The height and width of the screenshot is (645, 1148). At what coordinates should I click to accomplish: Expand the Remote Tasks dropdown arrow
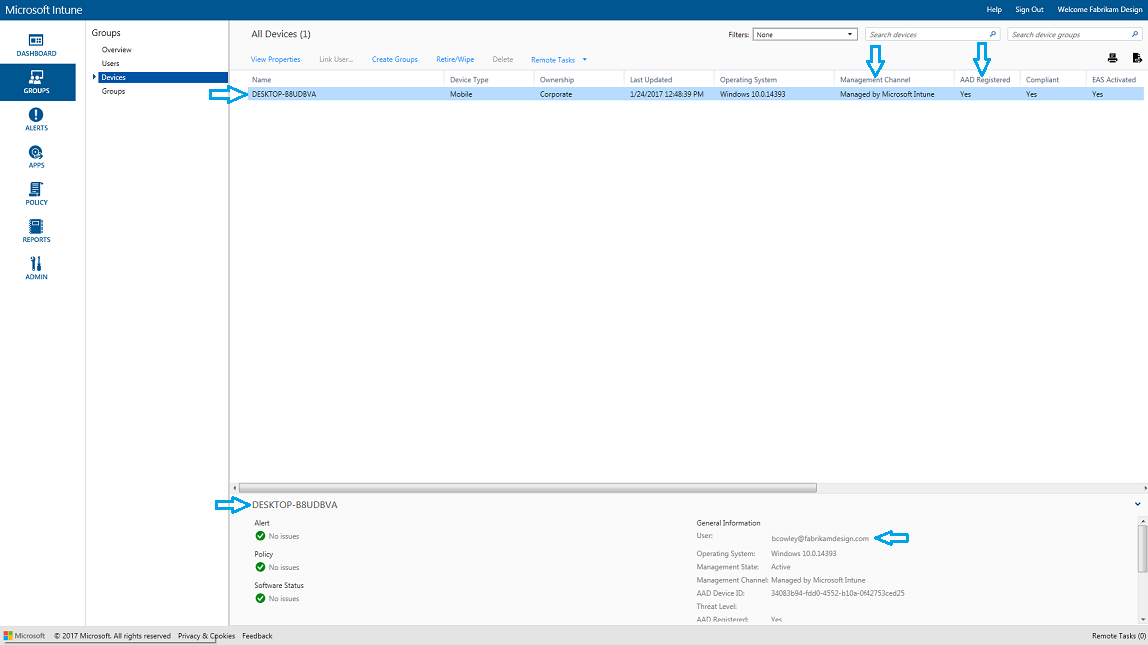(584, 59)
